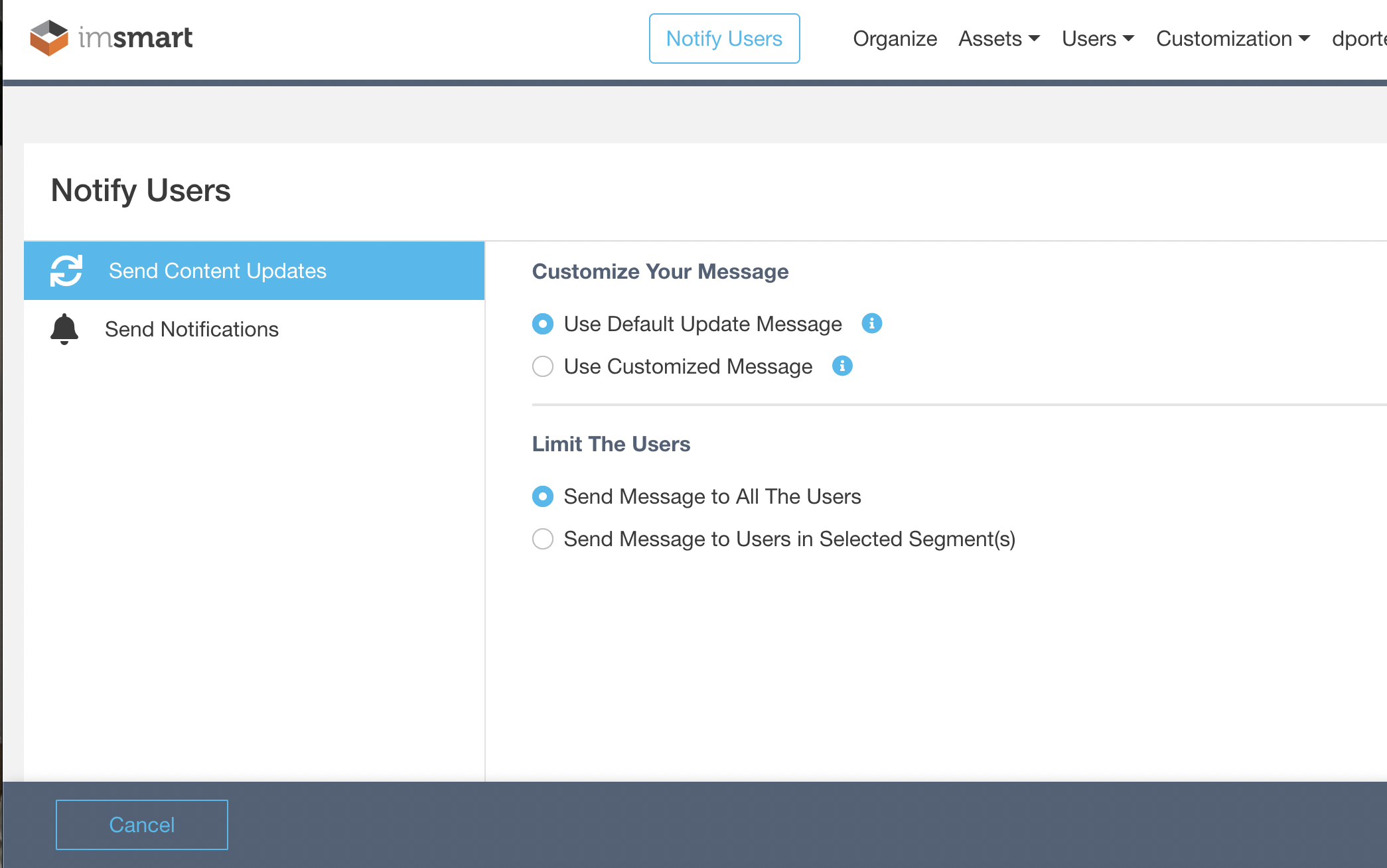The width and height of the screenshot is (1387, 868).
Task: Open the Organize menu item
Action: pyautogui.click(x=895, y=38)
